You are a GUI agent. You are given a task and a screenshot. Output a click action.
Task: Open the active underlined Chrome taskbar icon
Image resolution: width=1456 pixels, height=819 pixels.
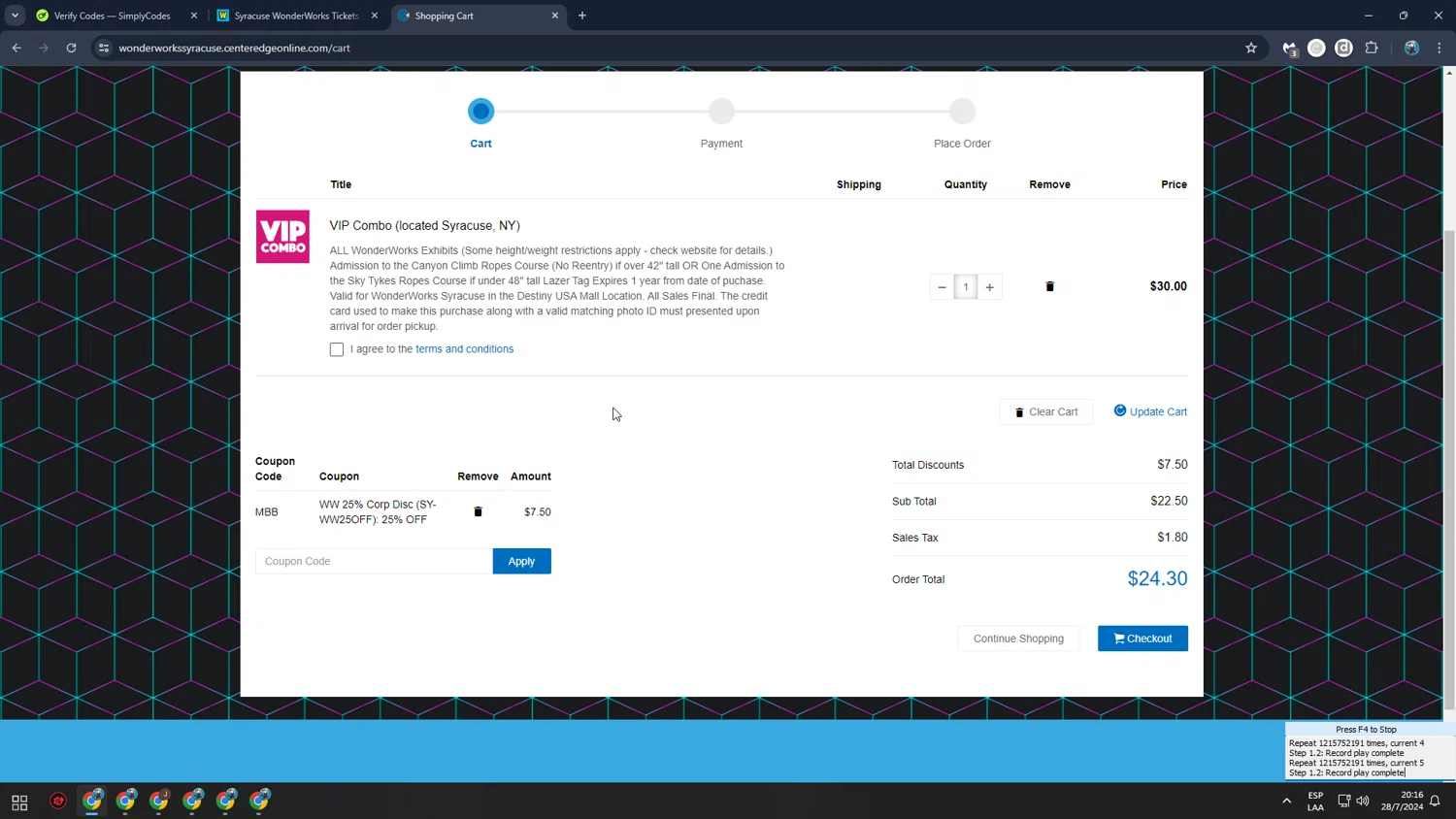pos(92,800)
